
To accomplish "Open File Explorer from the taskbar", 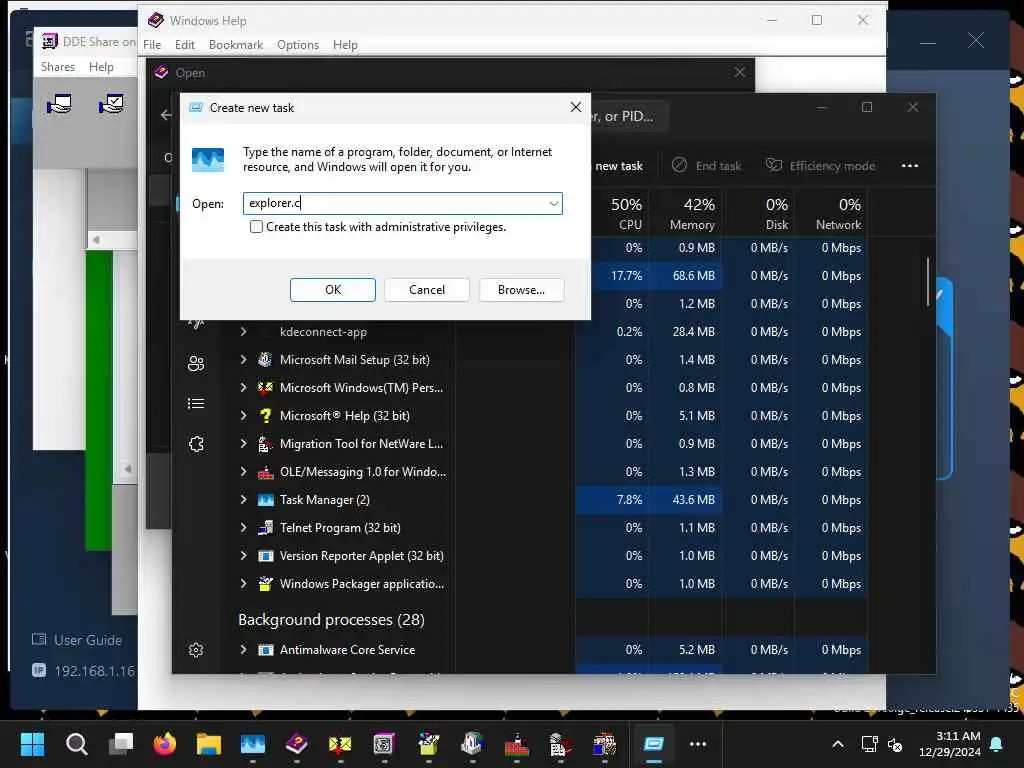I will click(208, 744).
